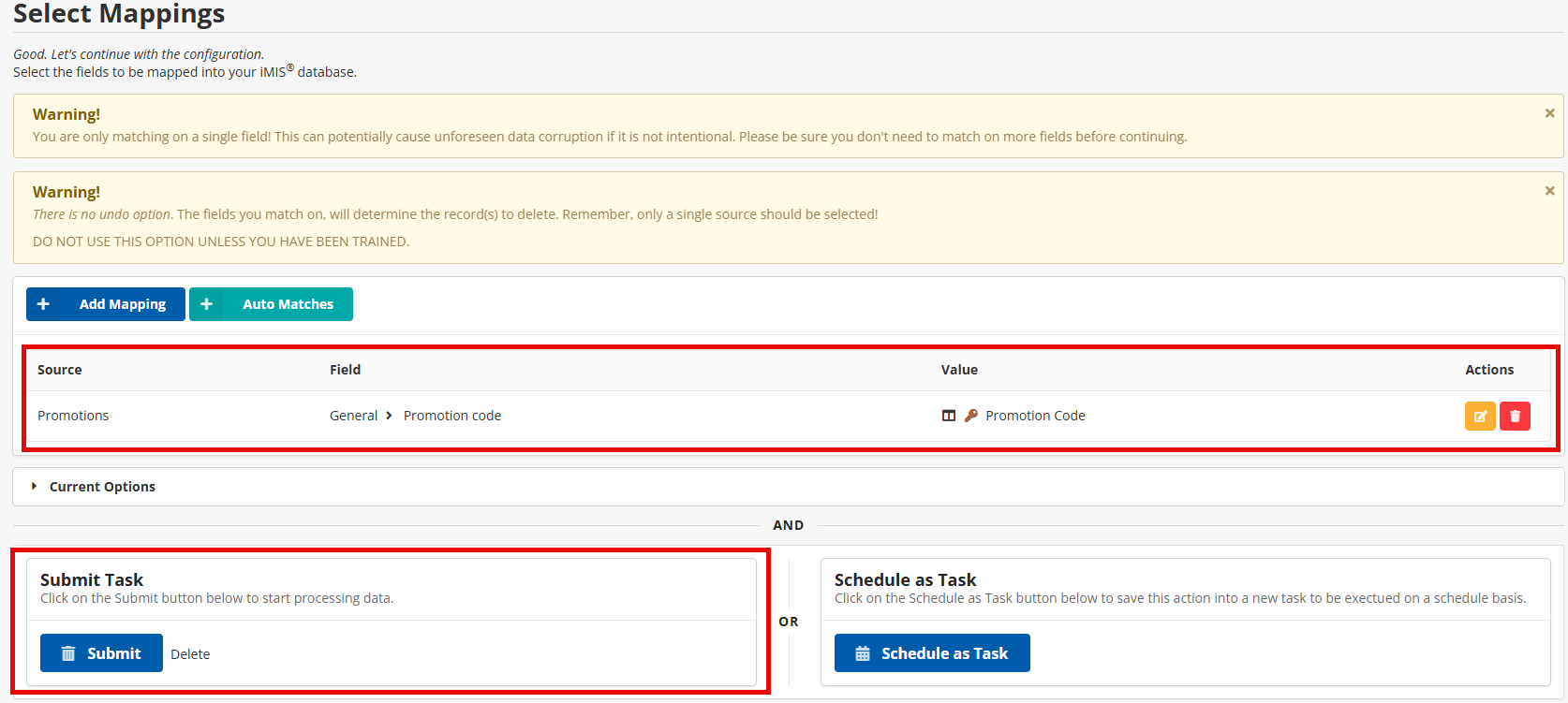Close the no undo option warning

(x=1549, y=191)
